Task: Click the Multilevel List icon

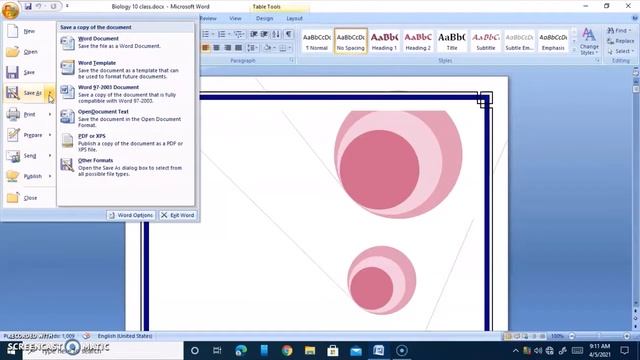Action: click(239, 34)
